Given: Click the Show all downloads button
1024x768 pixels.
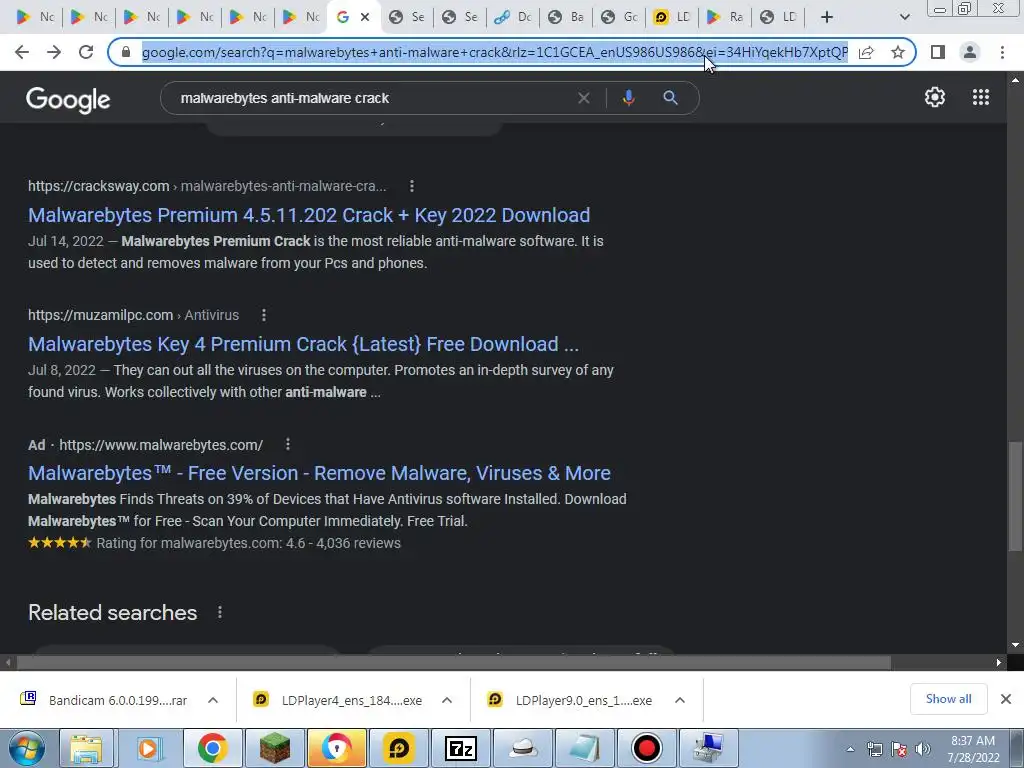Looking at the screenshot, I should point(948,699).
